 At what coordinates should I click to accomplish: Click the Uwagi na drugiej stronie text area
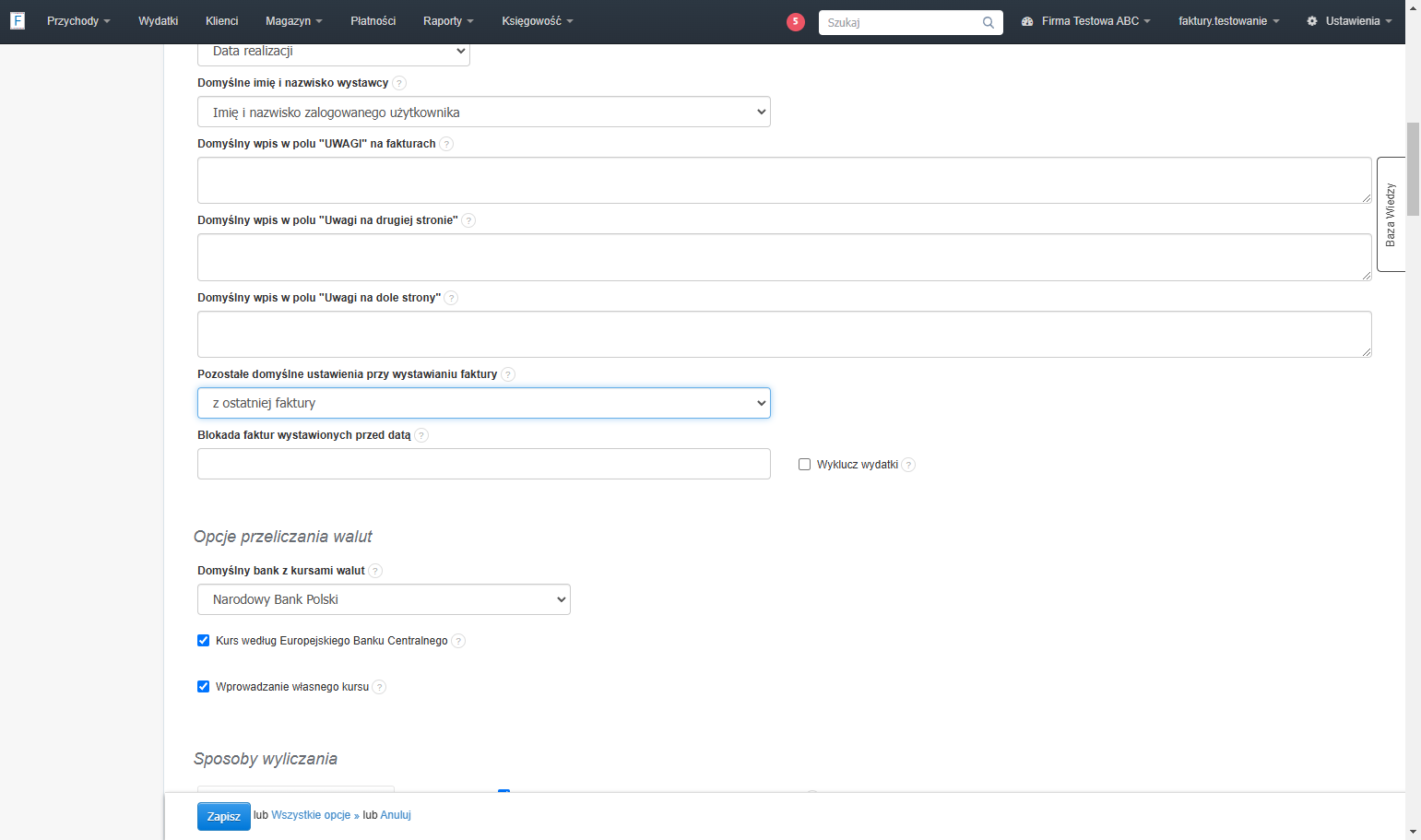pyautogui.click(x=785, y=257)
